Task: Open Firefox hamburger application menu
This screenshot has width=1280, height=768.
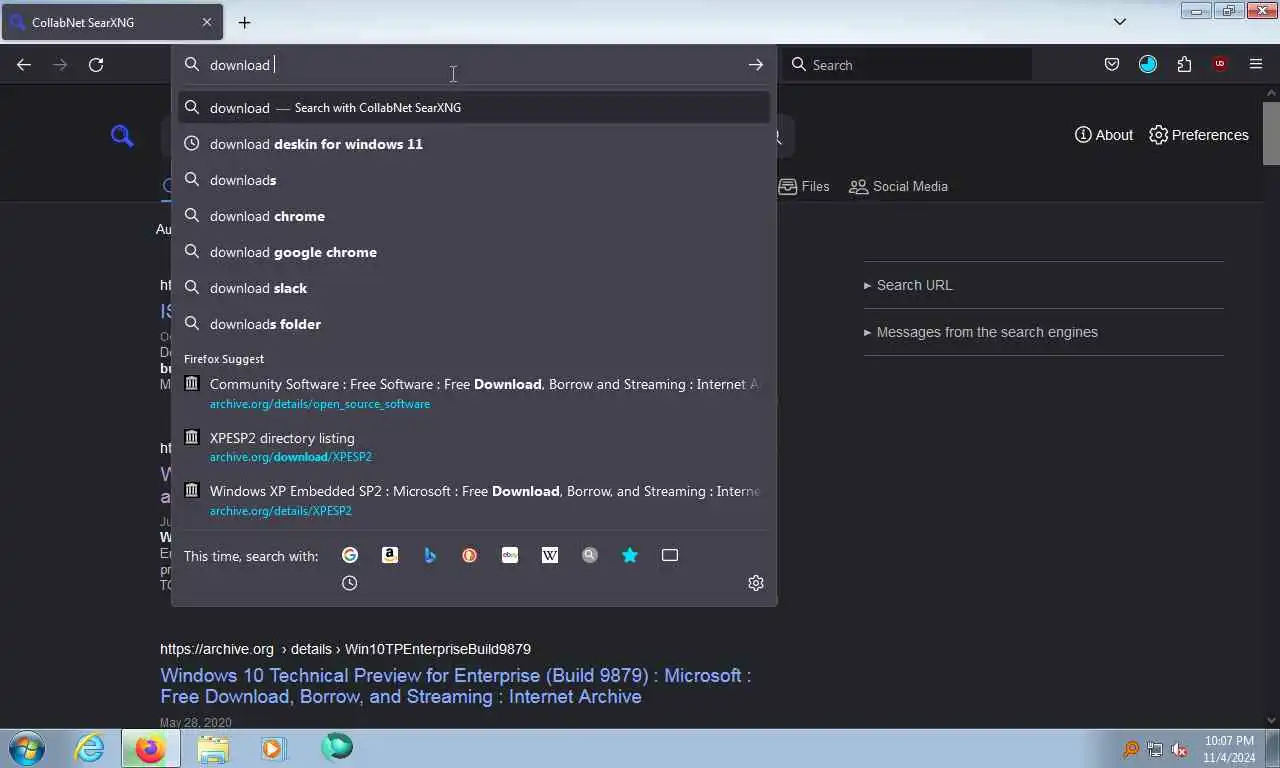Action: point(1256,65)
